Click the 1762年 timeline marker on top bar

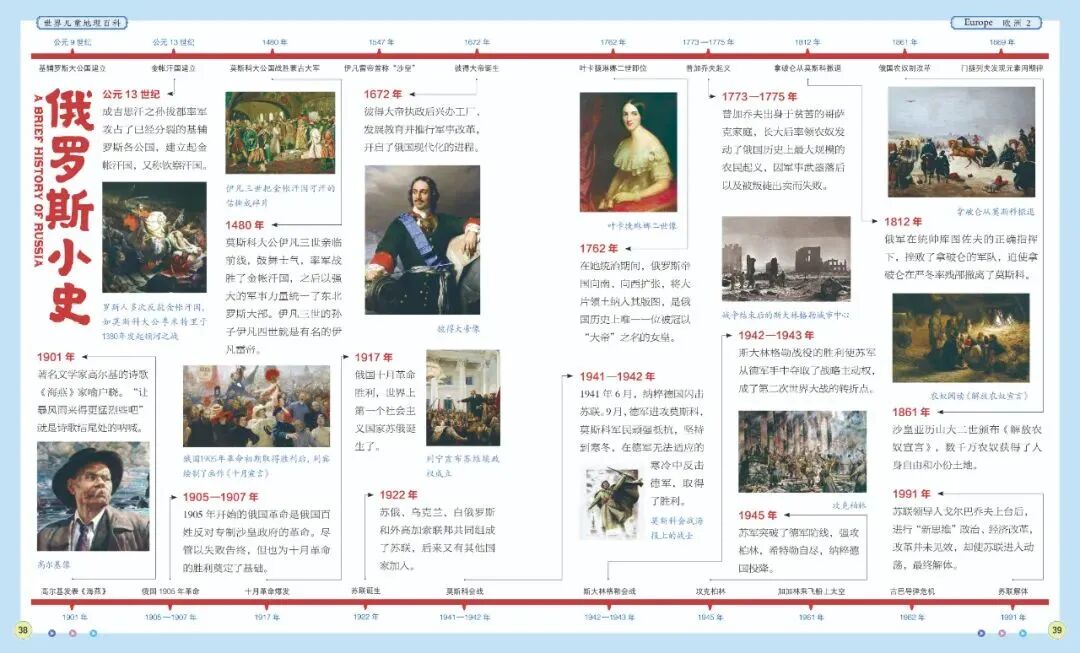(x=612, y=42)
